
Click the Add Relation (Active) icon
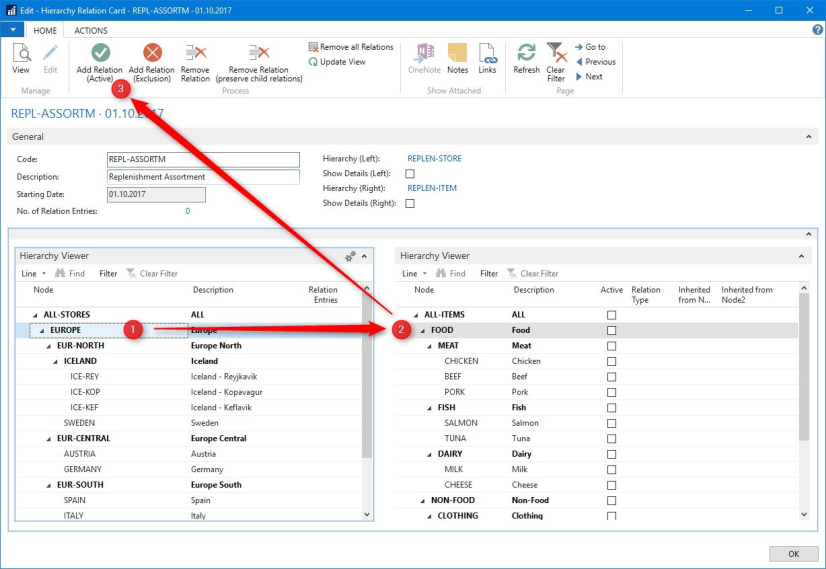(x=100, y=53)
